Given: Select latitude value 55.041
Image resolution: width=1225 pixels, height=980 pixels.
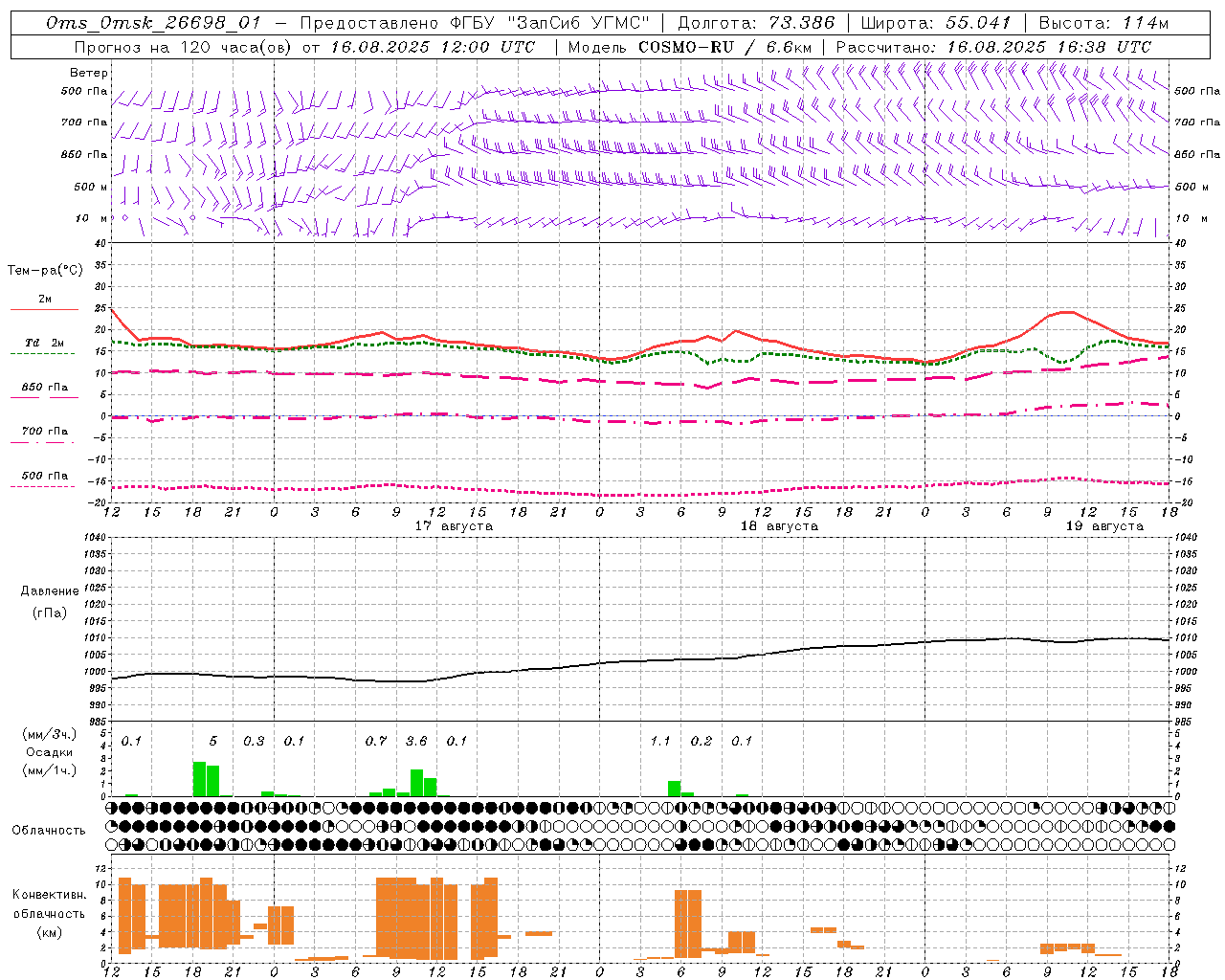Looking at the screenshot, I should coord(978,23).
